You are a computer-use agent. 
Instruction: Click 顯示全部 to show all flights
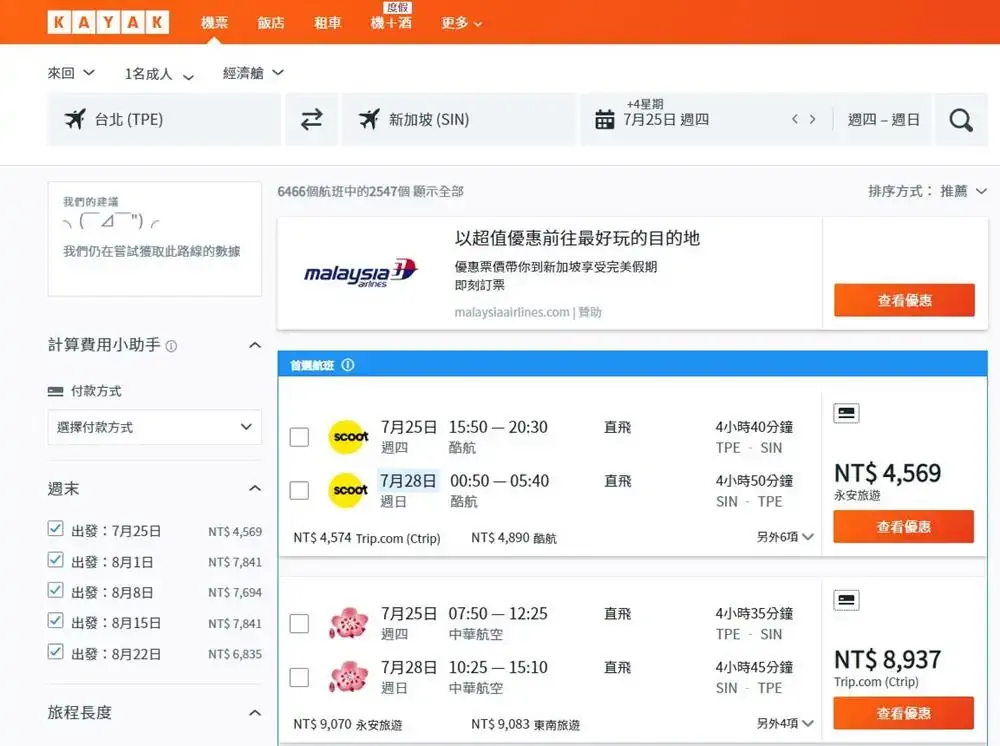pyautogui.click(x=438, y=191)
